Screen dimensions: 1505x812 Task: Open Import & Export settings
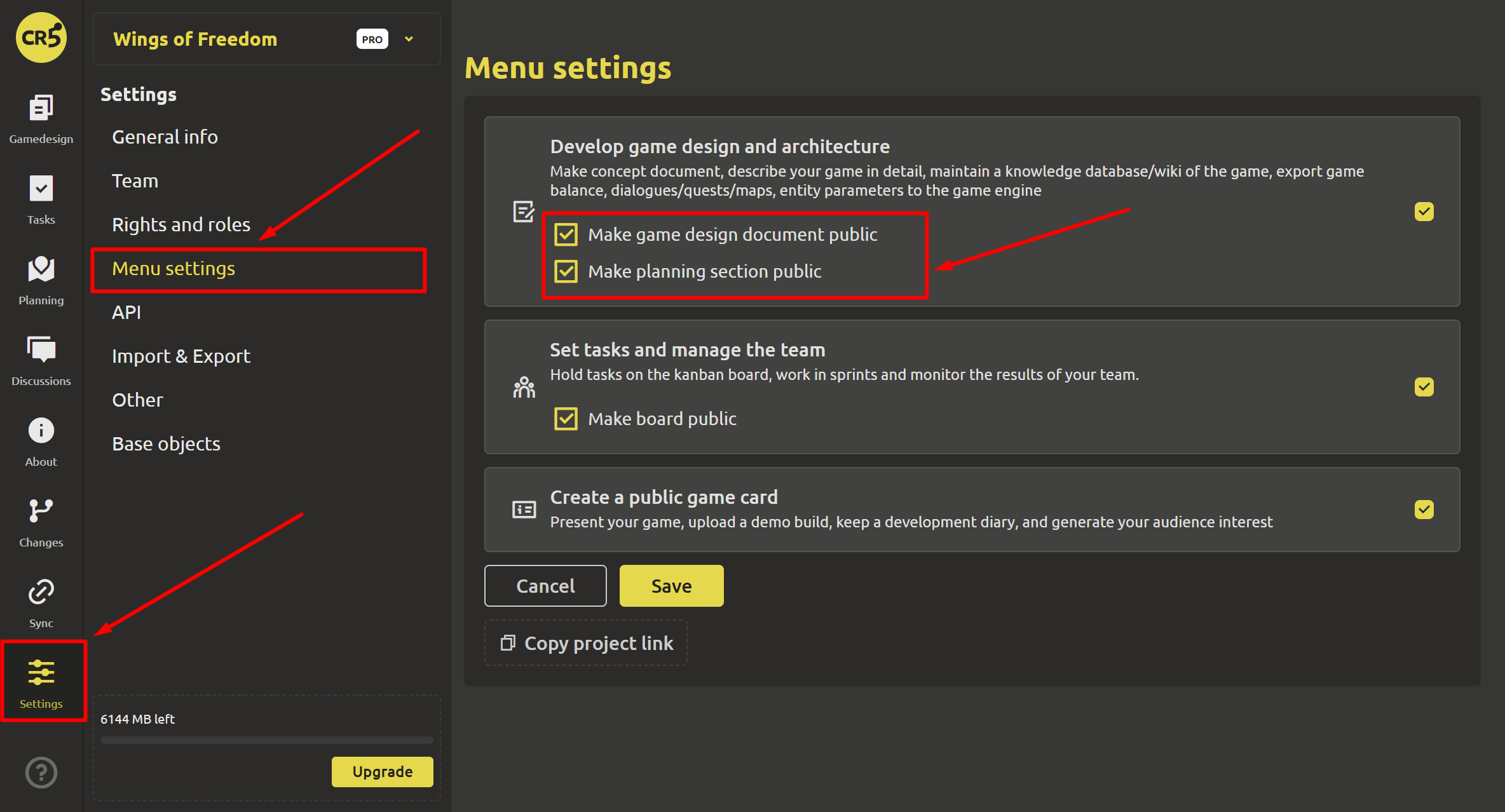[x=181, y=356]
